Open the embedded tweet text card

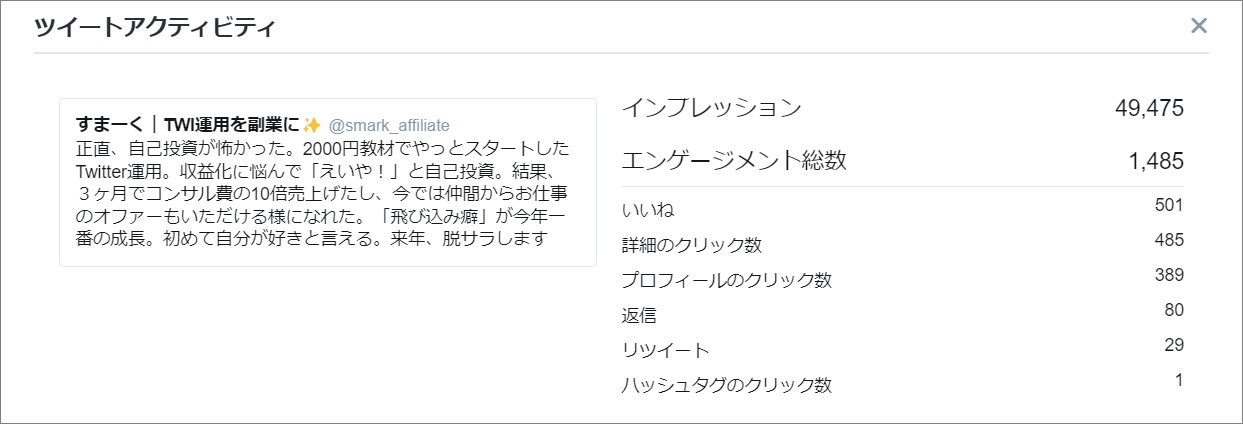tap(328, 182)
